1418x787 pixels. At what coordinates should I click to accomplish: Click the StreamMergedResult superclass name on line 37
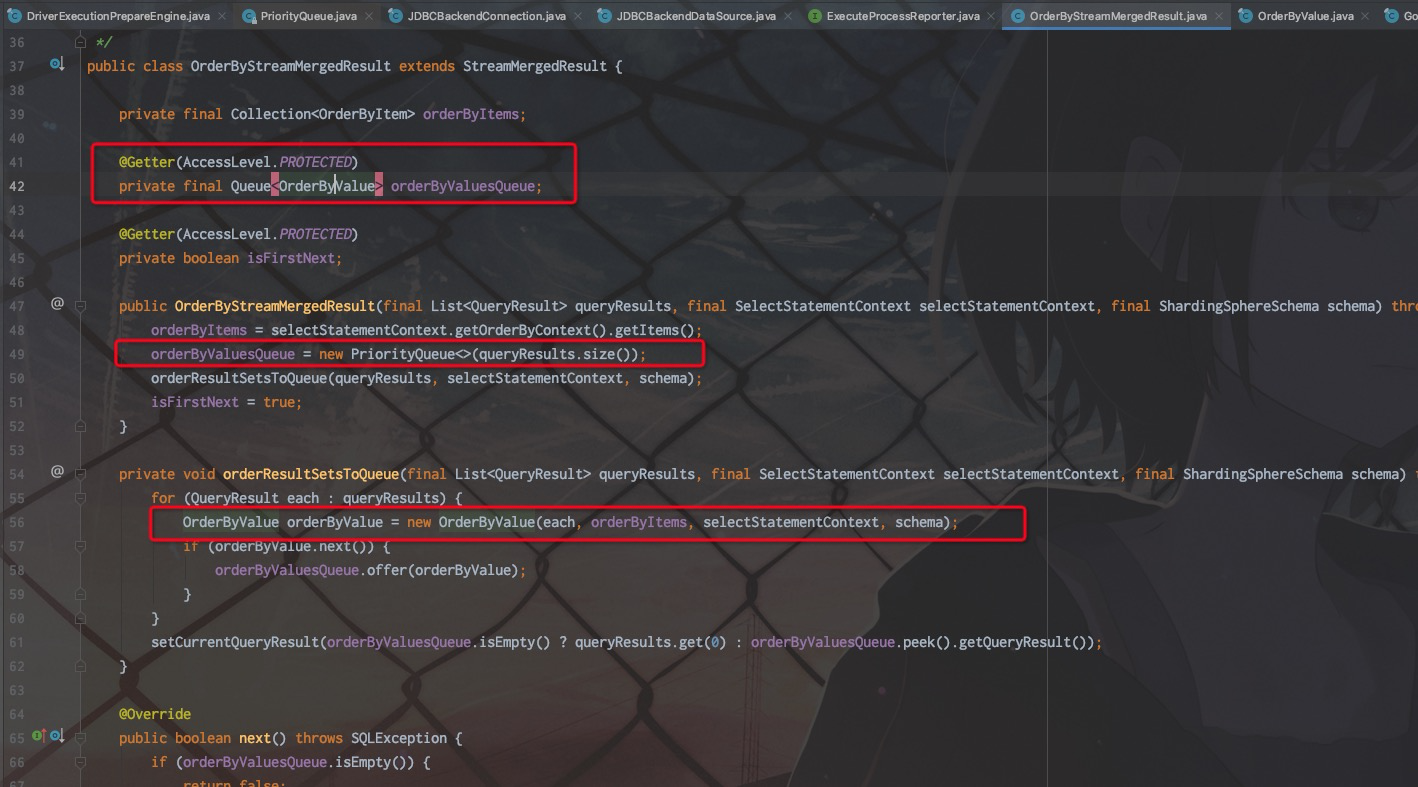pyautogui.click(x=535, y=66)
